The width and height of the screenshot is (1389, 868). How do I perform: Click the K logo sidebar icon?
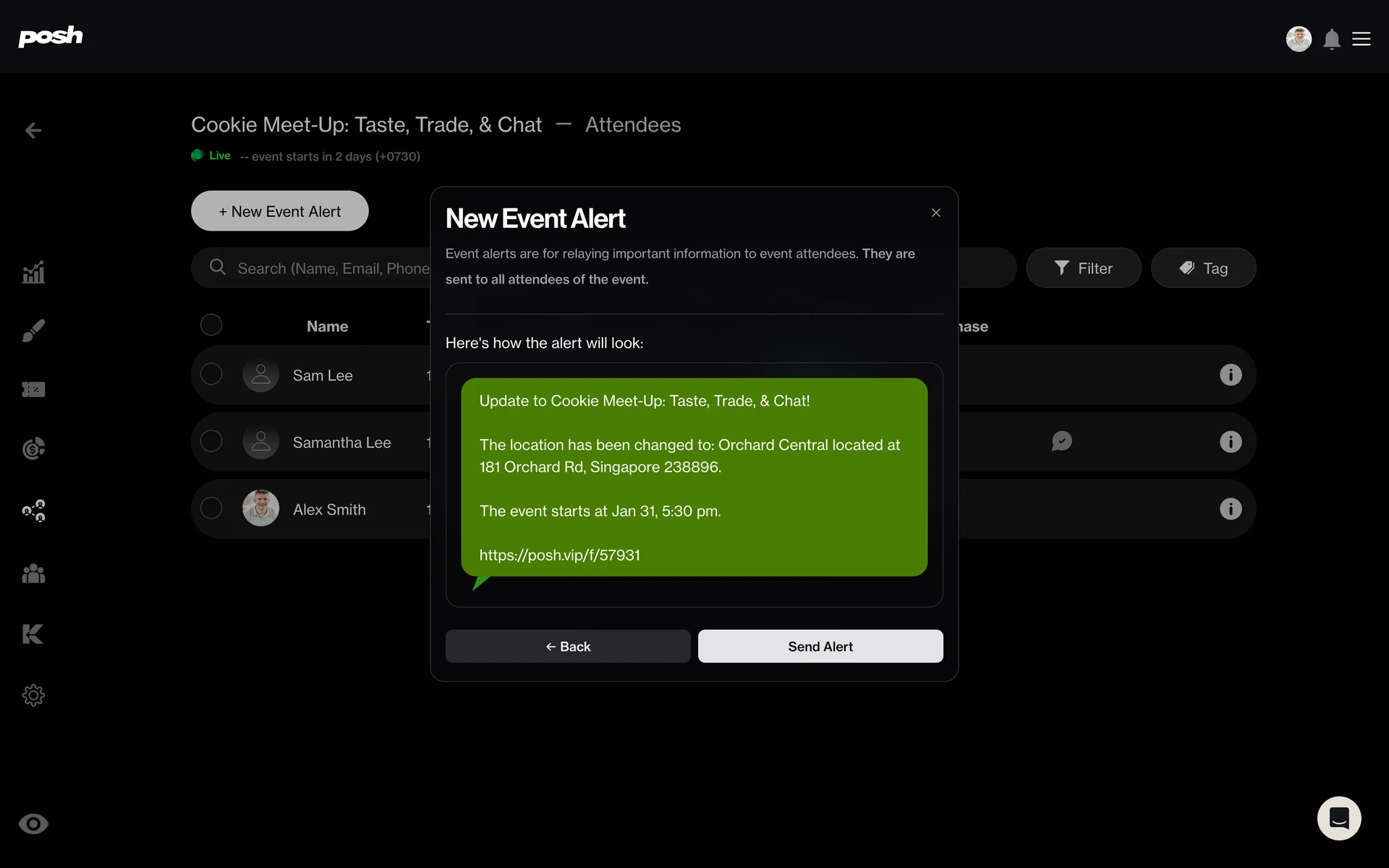33,634
